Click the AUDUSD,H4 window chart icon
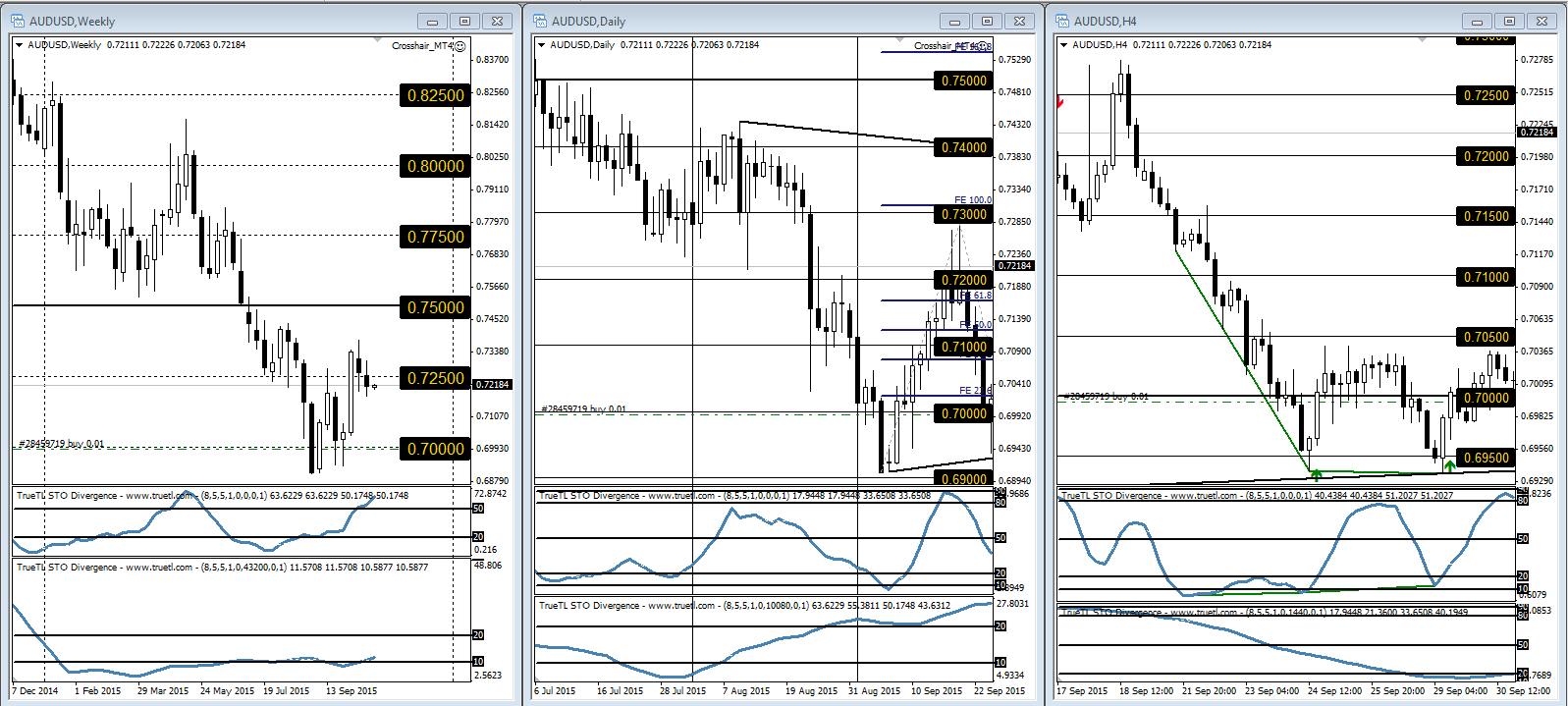 point(1062,21)
